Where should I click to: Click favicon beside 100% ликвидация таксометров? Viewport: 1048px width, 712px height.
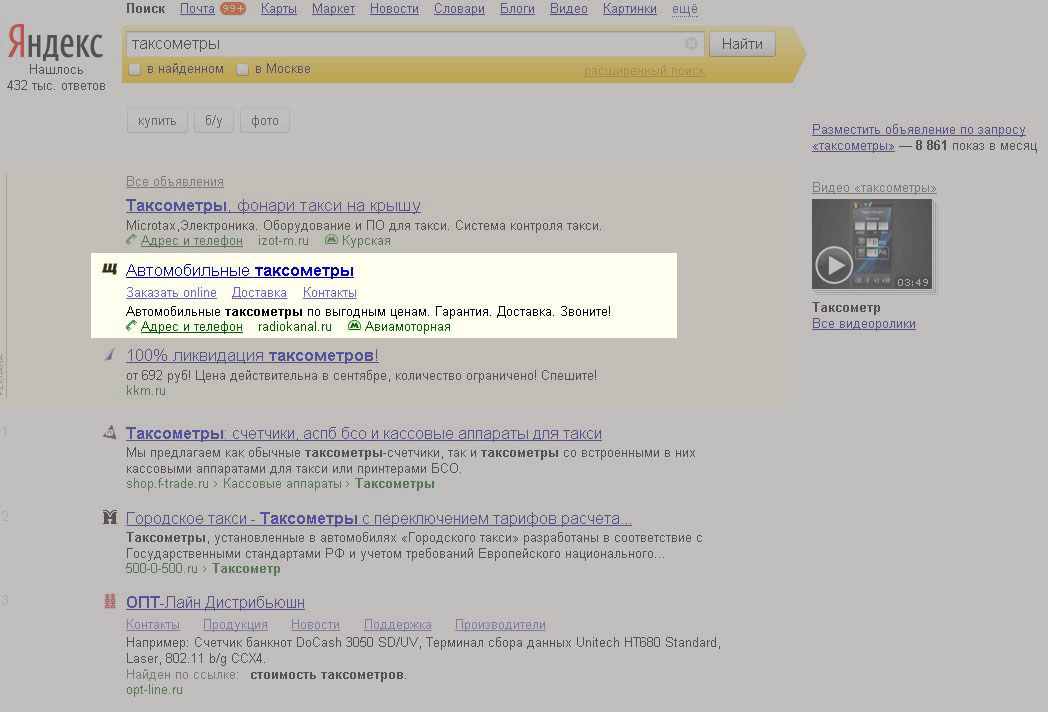pos(110,354)
